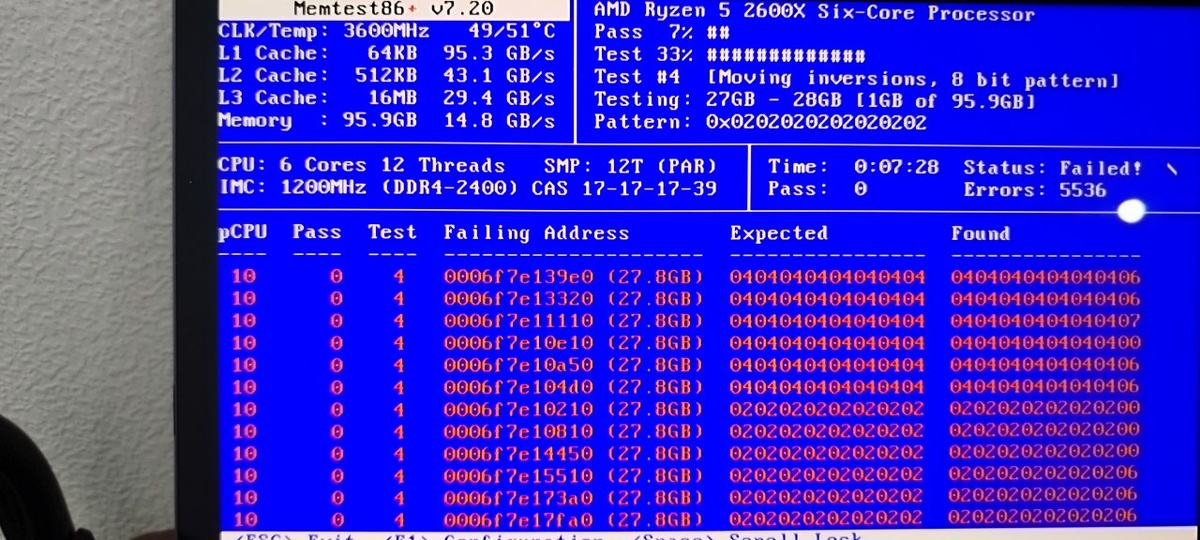This screenshot has width=1200, height=540.
Task: Select failing address 0006f7e11110
Action: (x=519, y=321)
